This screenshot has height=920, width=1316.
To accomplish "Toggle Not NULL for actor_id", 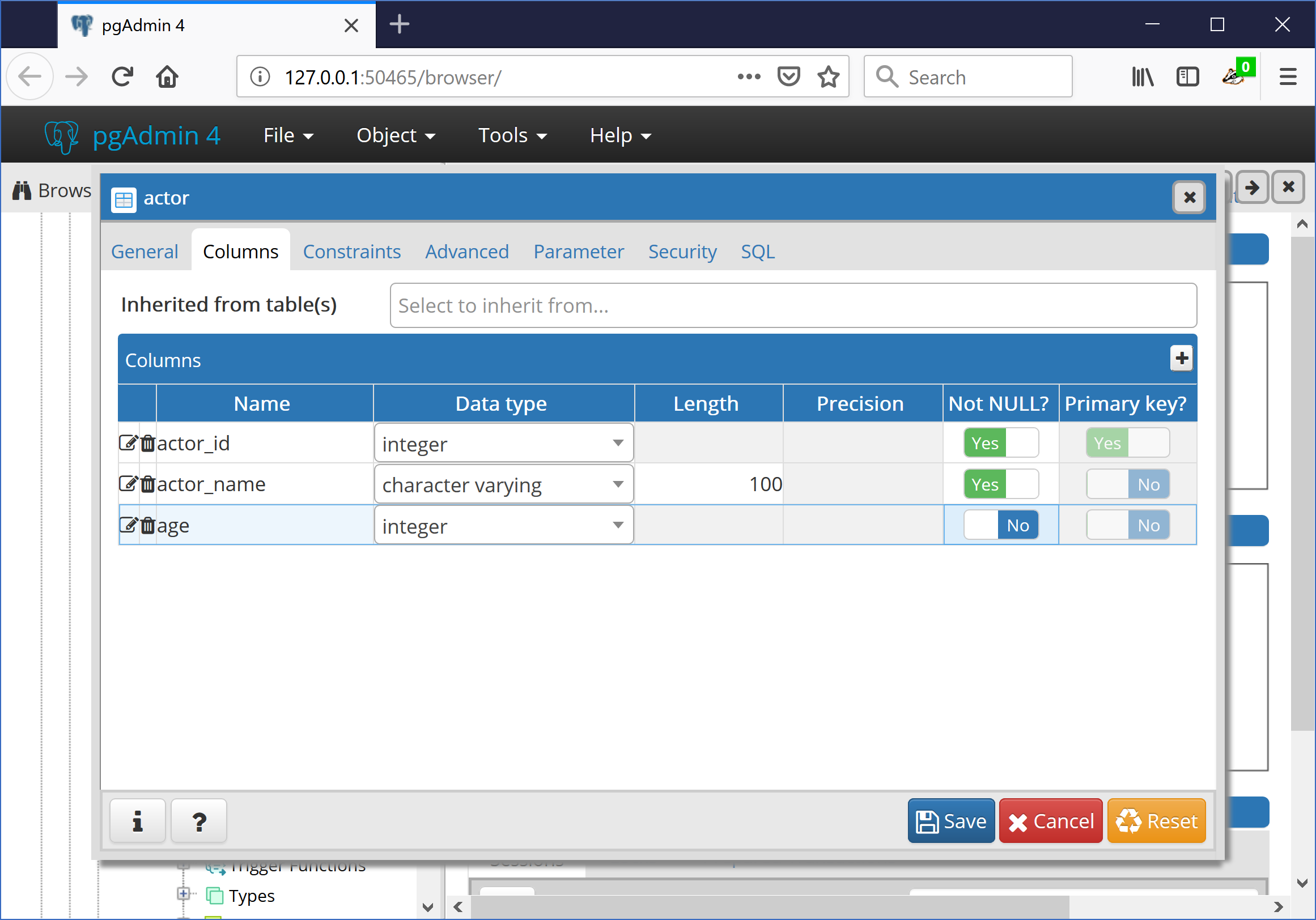I will click(1001, 443).
